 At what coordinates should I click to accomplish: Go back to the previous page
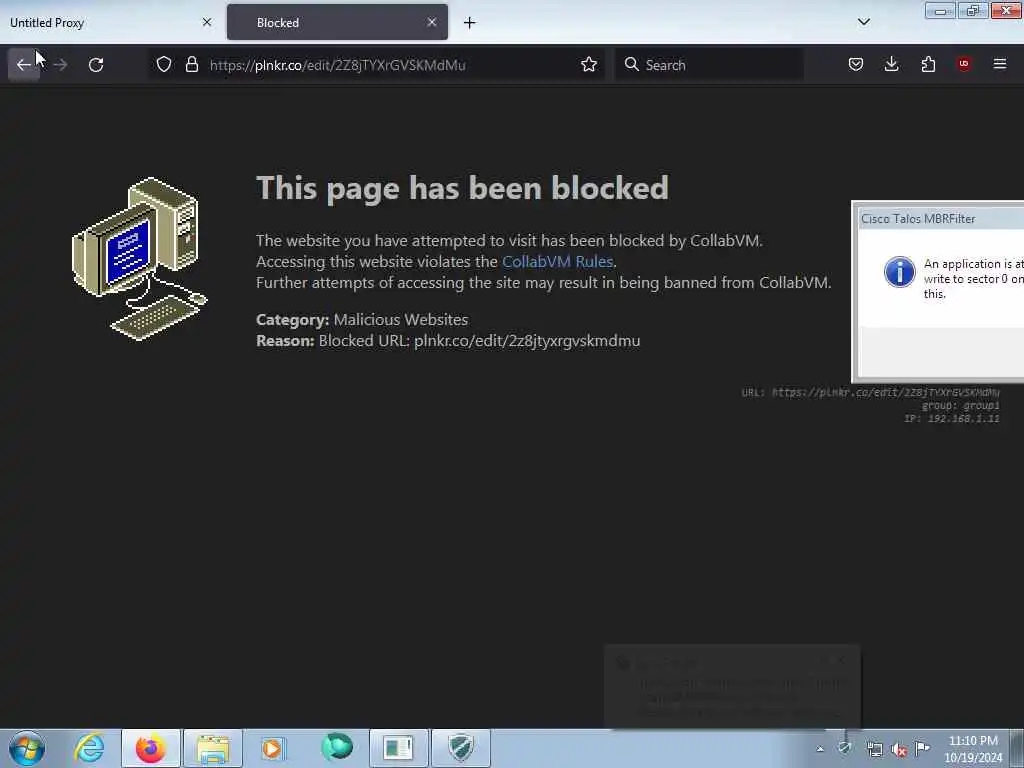(x=24, y=65)
